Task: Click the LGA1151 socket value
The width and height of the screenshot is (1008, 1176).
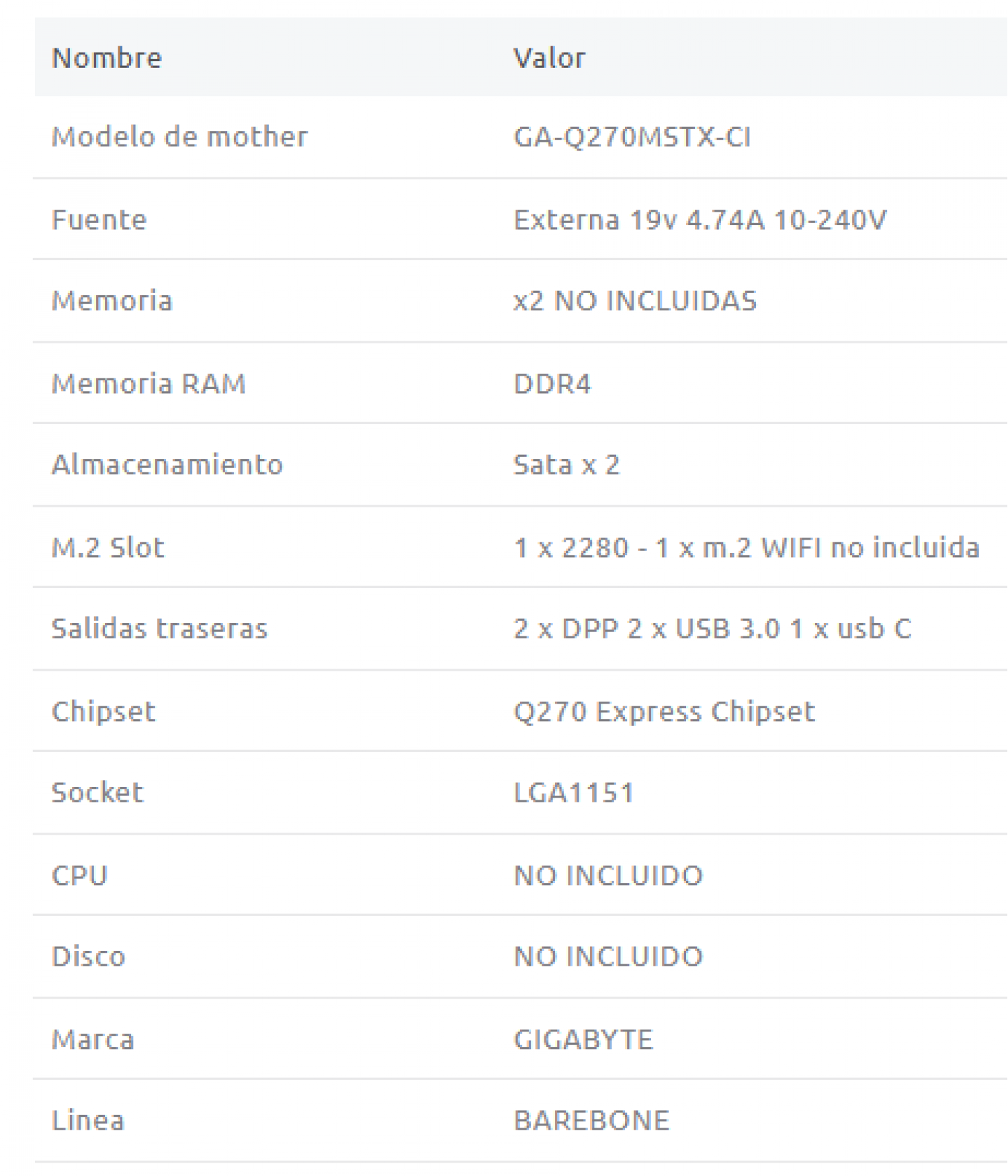Action: pos(573,792)
